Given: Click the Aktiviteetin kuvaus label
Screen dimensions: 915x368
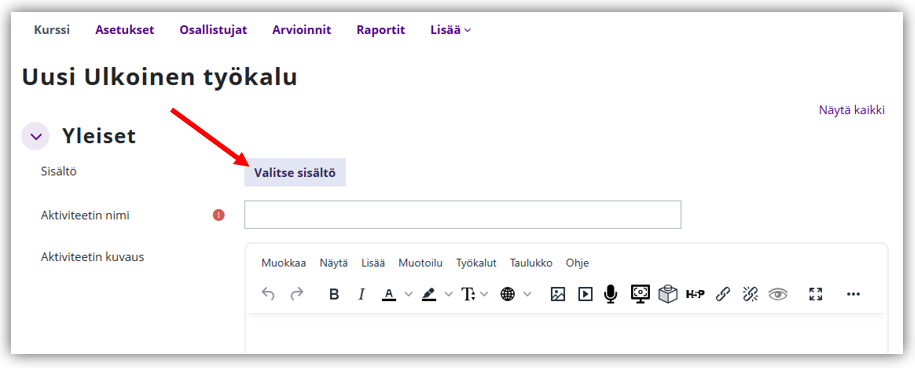Looking at the screenshot, I should 92,257.
